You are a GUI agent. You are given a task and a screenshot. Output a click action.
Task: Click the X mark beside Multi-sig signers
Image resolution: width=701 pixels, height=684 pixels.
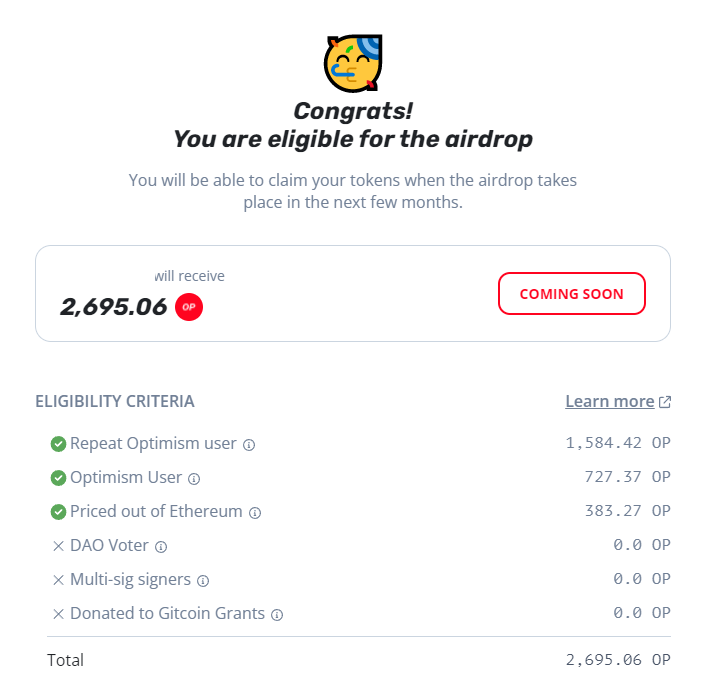58,580
